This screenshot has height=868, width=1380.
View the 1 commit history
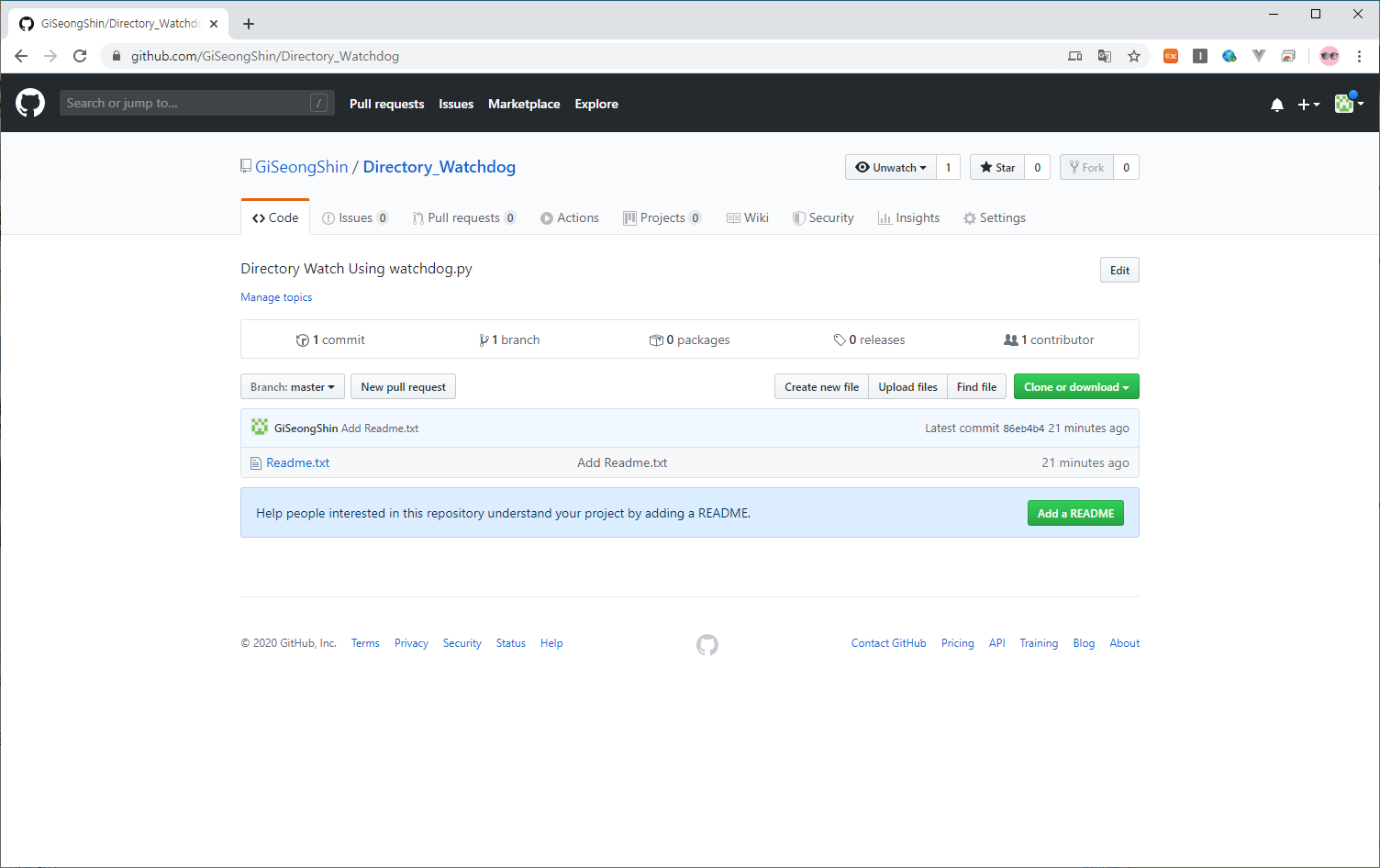[x=330, y=339]
